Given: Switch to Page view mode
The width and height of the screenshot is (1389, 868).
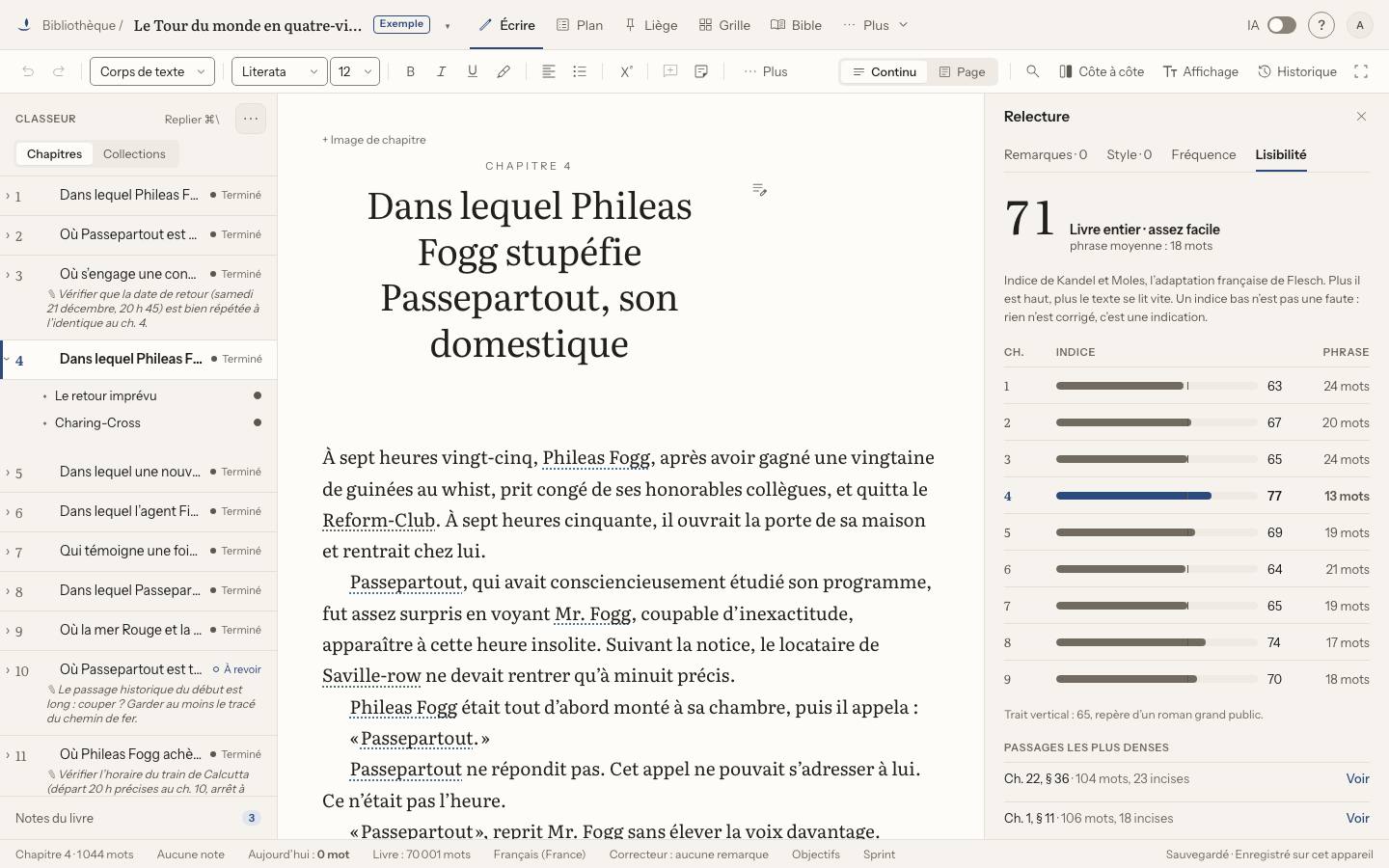Looking at the screenshot, I should pyautogui.click(x=963, y=71).
